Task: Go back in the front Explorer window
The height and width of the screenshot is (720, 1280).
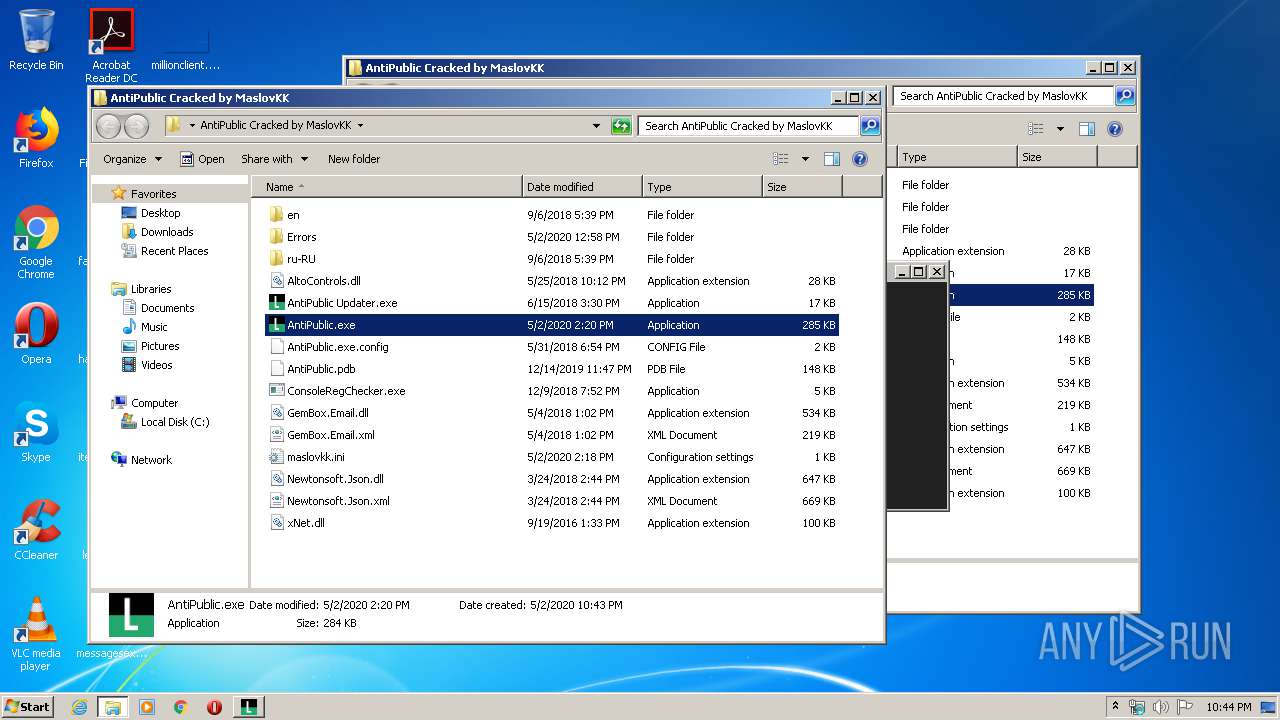Action: (x=109, y=126)
